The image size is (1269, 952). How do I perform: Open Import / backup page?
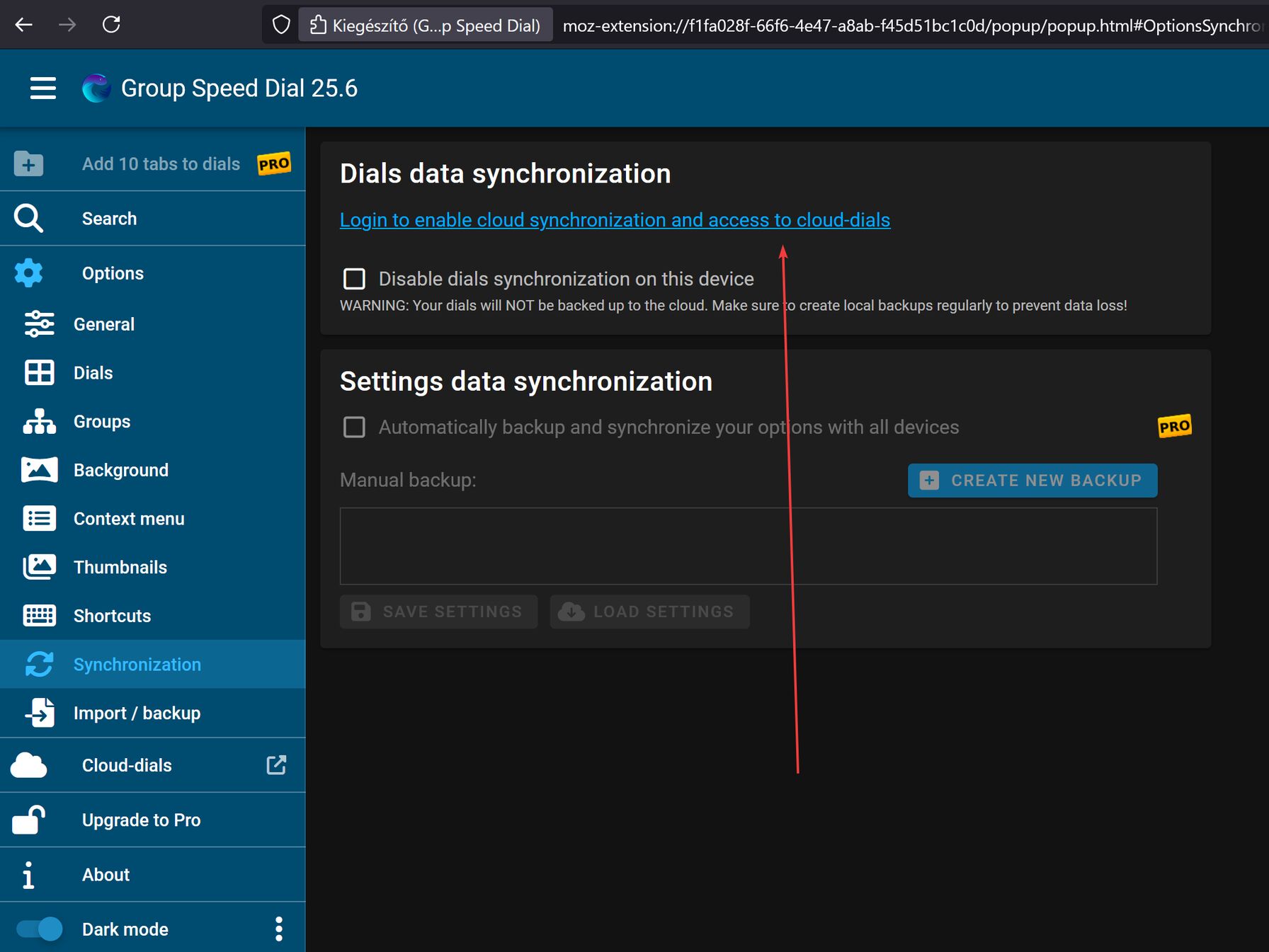(152, 713)
